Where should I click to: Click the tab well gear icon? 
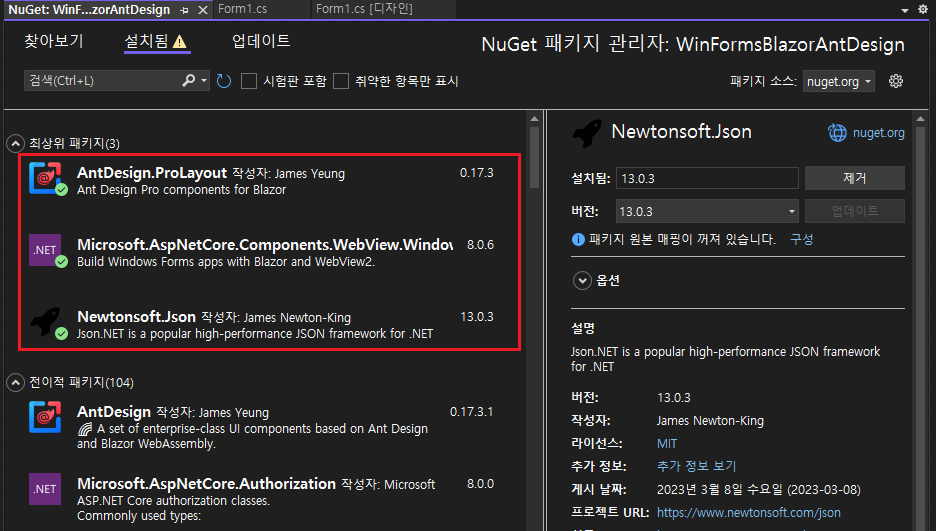[923, 10]
